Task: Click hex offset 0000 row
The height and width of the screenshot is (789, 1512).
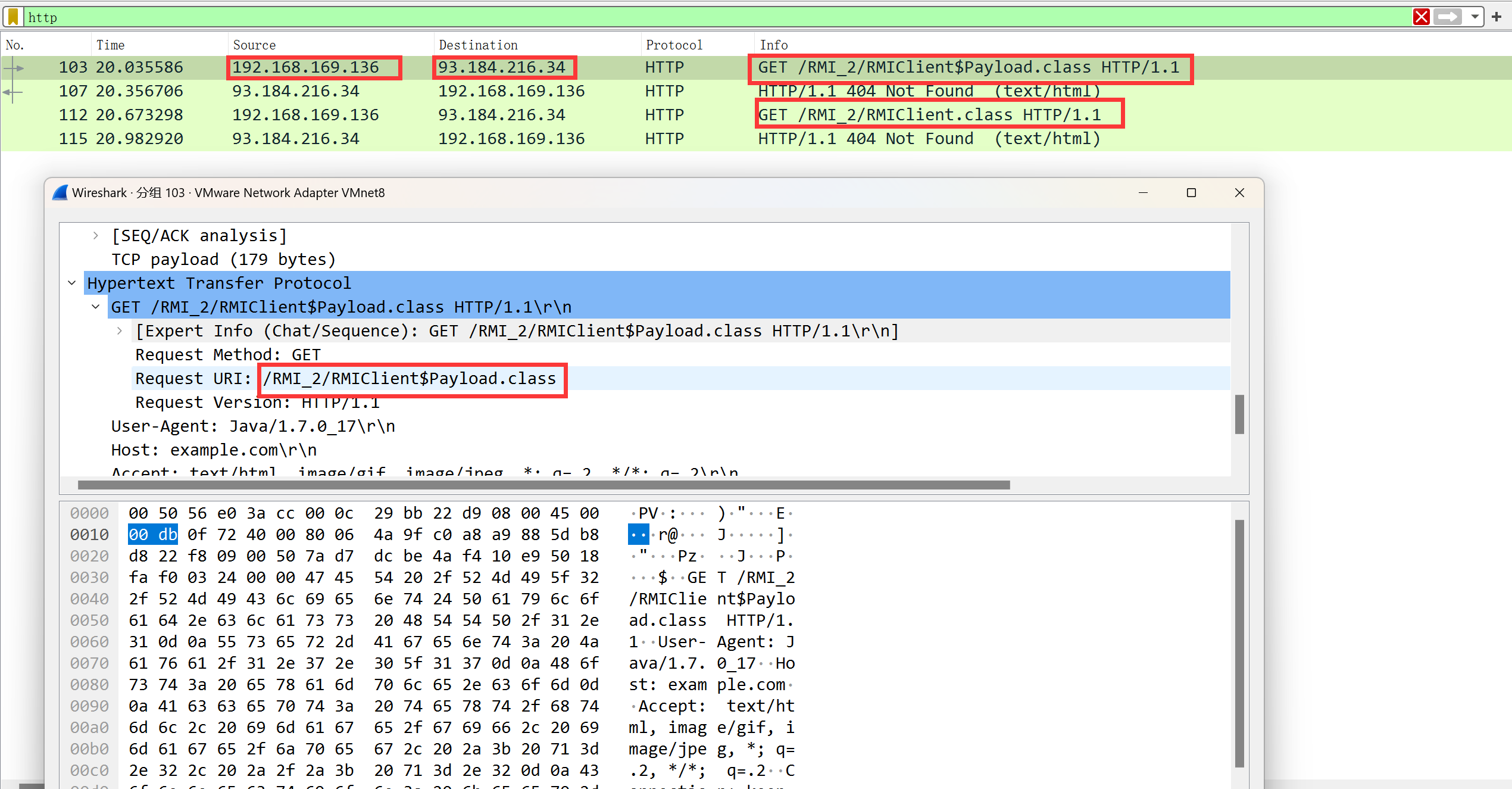Action: coord(89,513)
